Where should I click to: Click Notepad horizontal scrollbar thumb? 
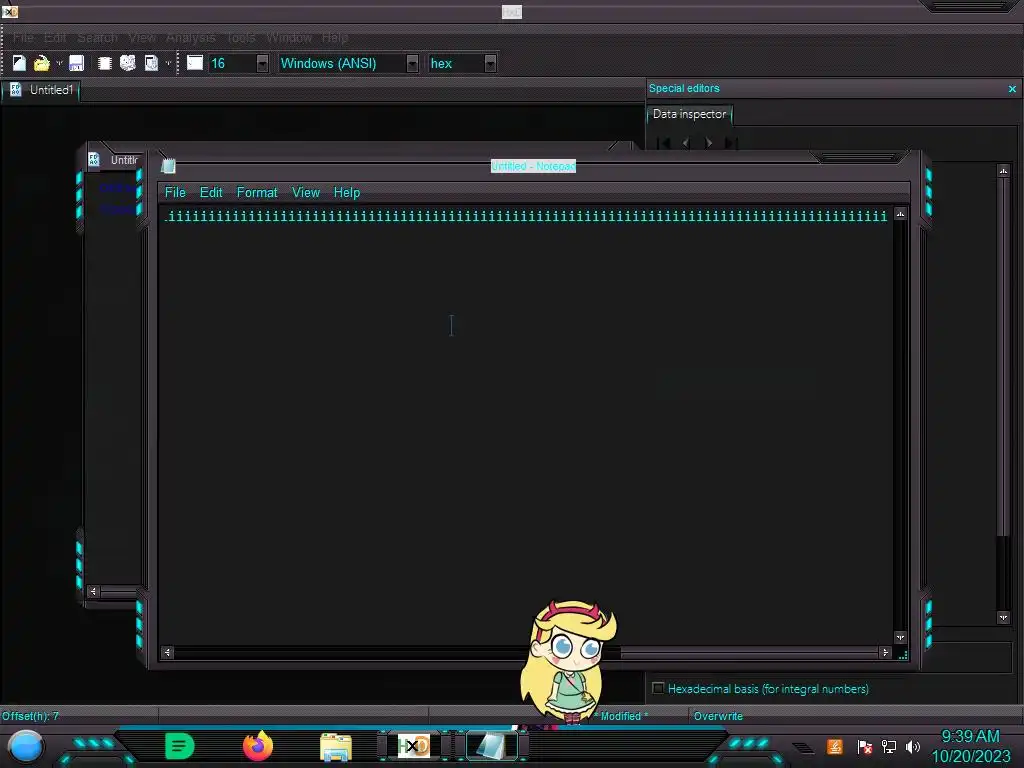pyautogui.click(x=749, y=652)
